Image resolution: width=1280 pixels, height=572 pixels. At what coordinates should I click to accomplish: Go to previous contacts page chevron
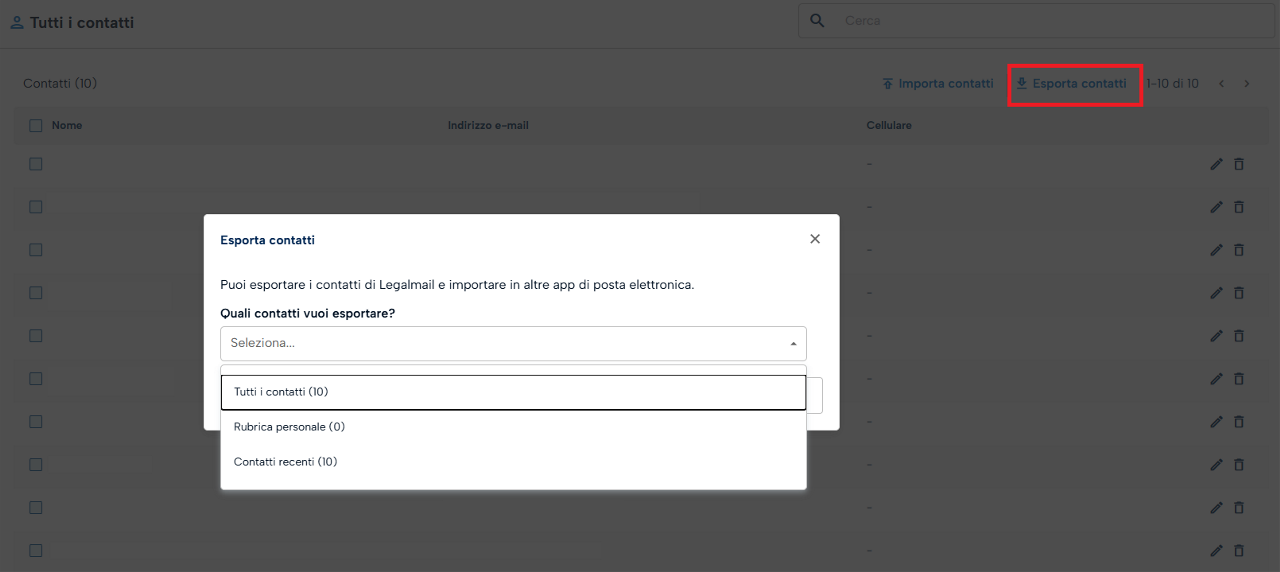(1221, 84)
